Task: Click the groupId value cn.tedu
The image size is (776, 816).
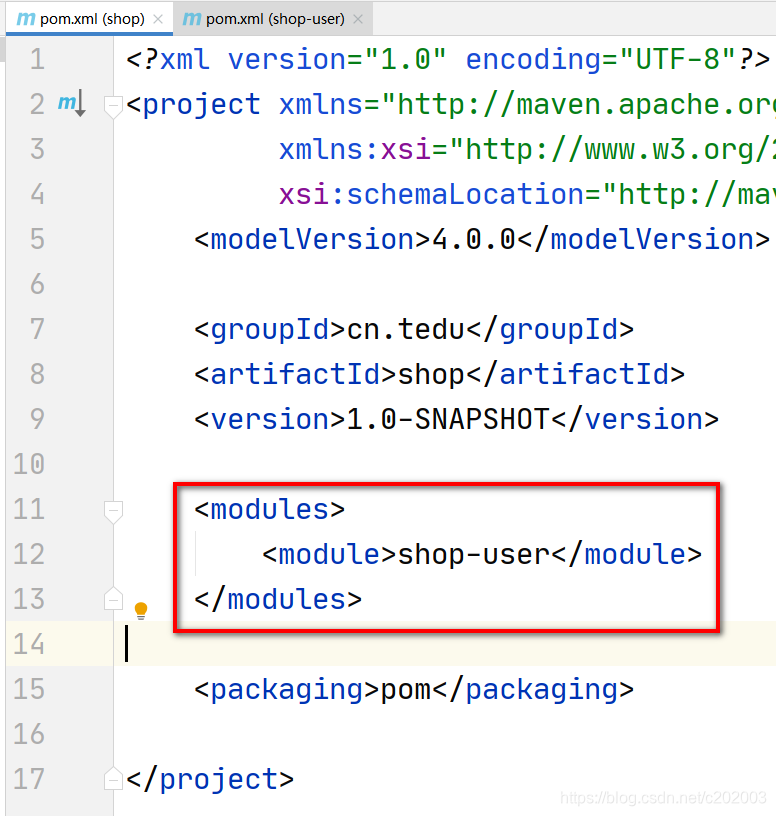Action: [405, 329]
